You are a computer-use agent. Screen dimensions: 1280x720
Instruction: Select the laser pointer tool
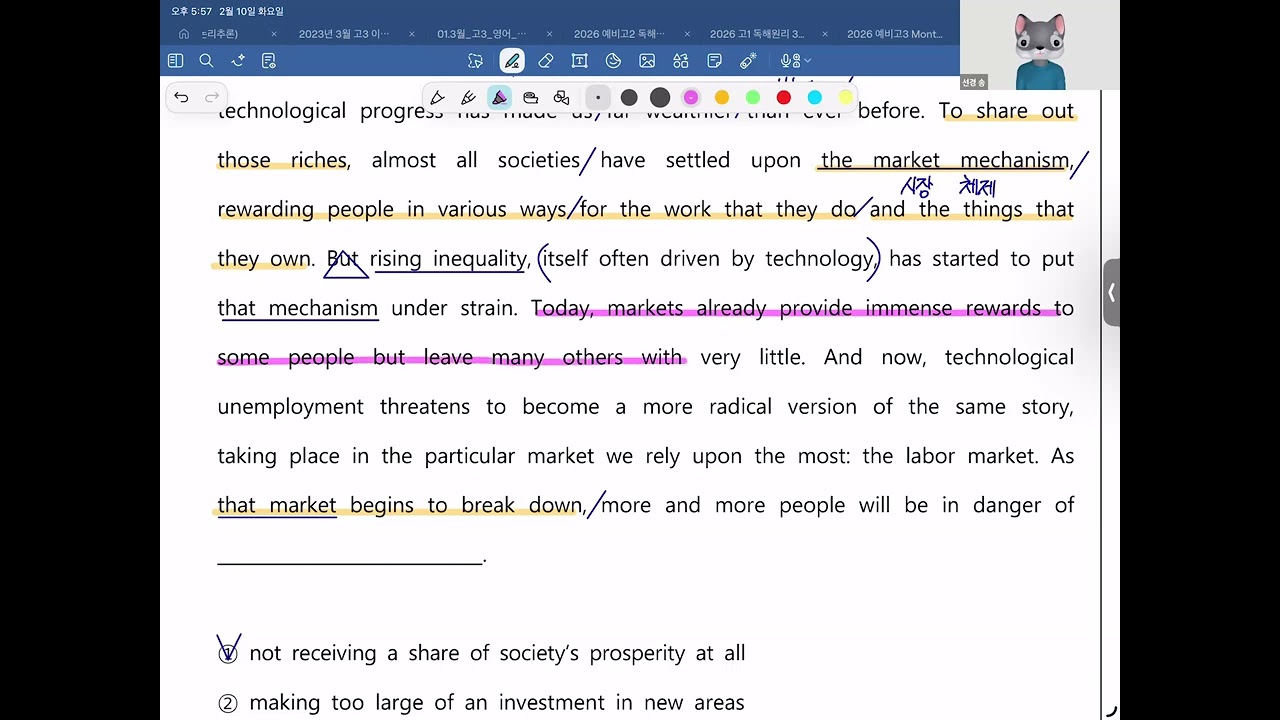pos(748,61)
